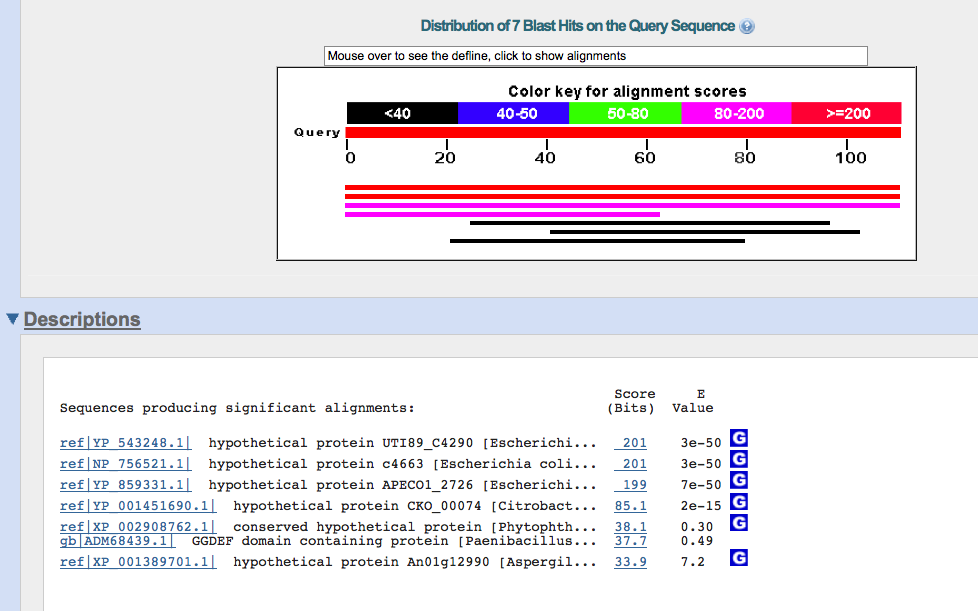The width and height of the screenshot is (978, 611).
Task: Select the short magenta hit alignment bar
Action: (502, 214)
